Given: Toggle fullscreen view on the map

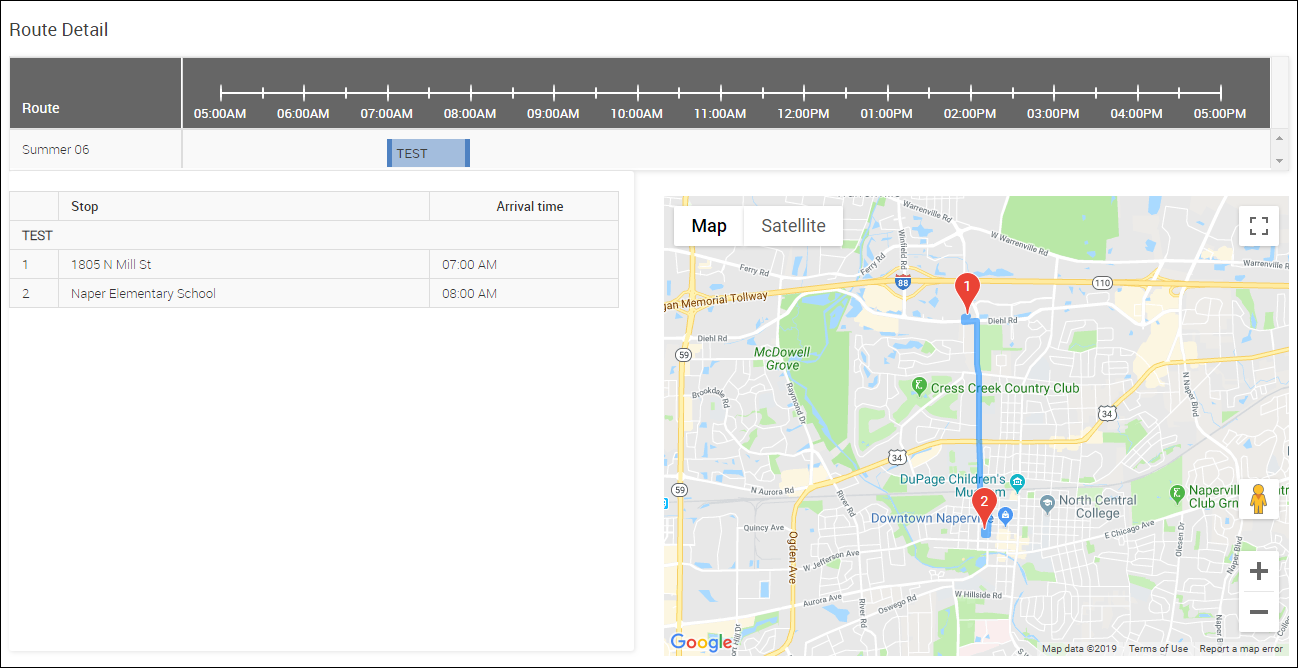Looking at the screenshot, I should point(1258,226).
